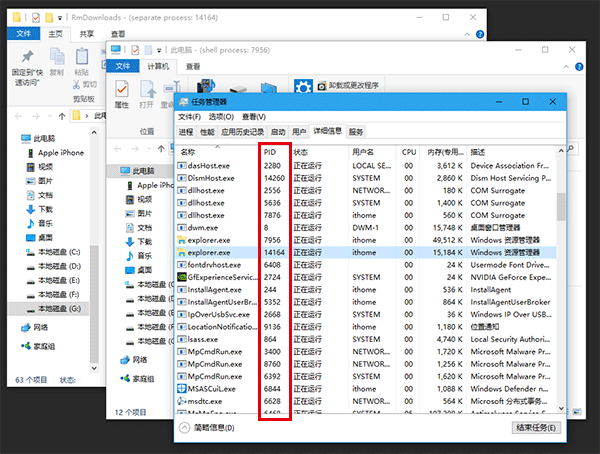Viewport: 600px width, 454px height.
Task: Select the GfExperienceService NVIDIA icon
Action: tap(182, 277)
